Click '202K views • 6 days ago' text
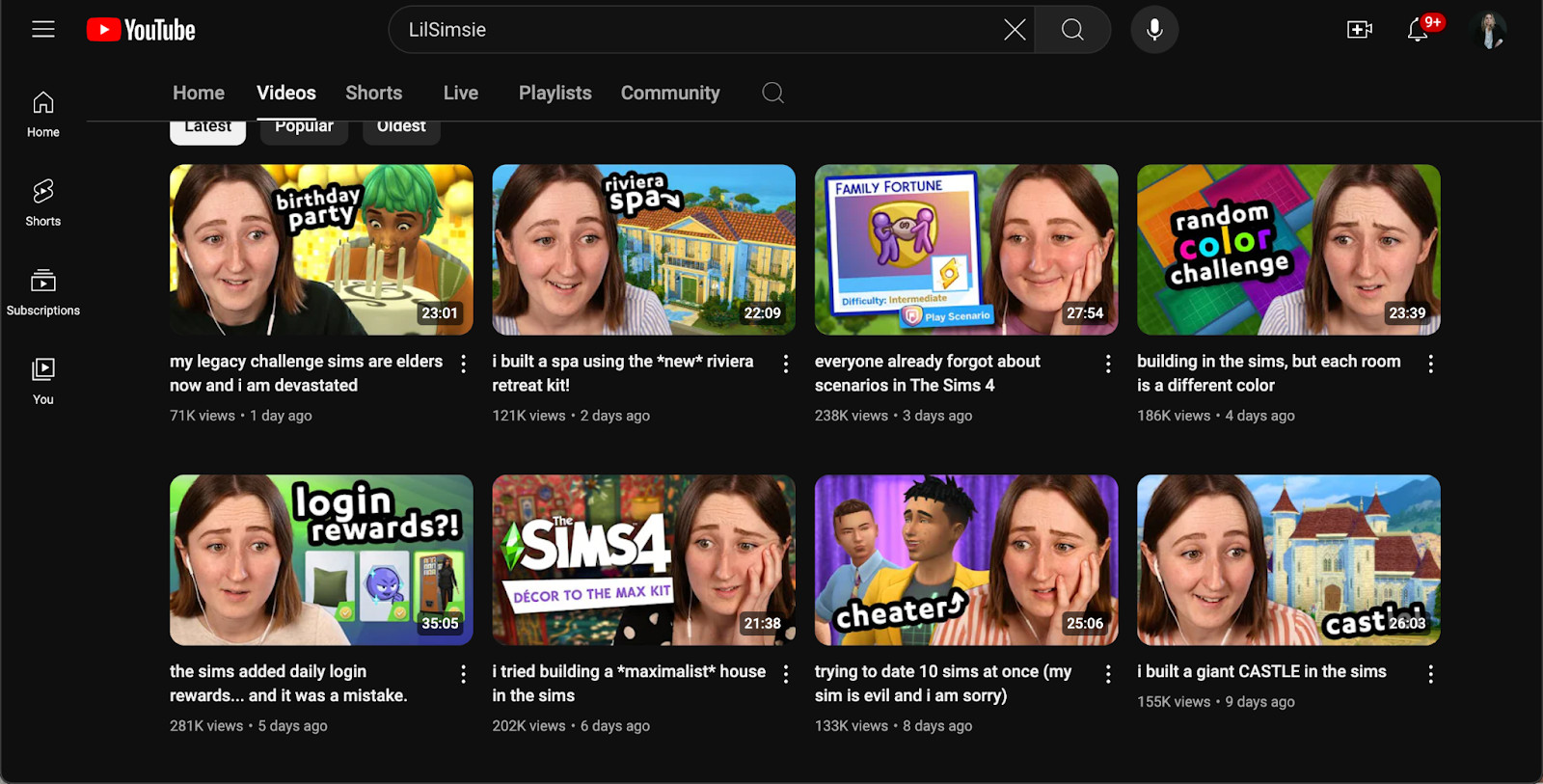This screenshot has height=784, width=1543. (571, 726)
